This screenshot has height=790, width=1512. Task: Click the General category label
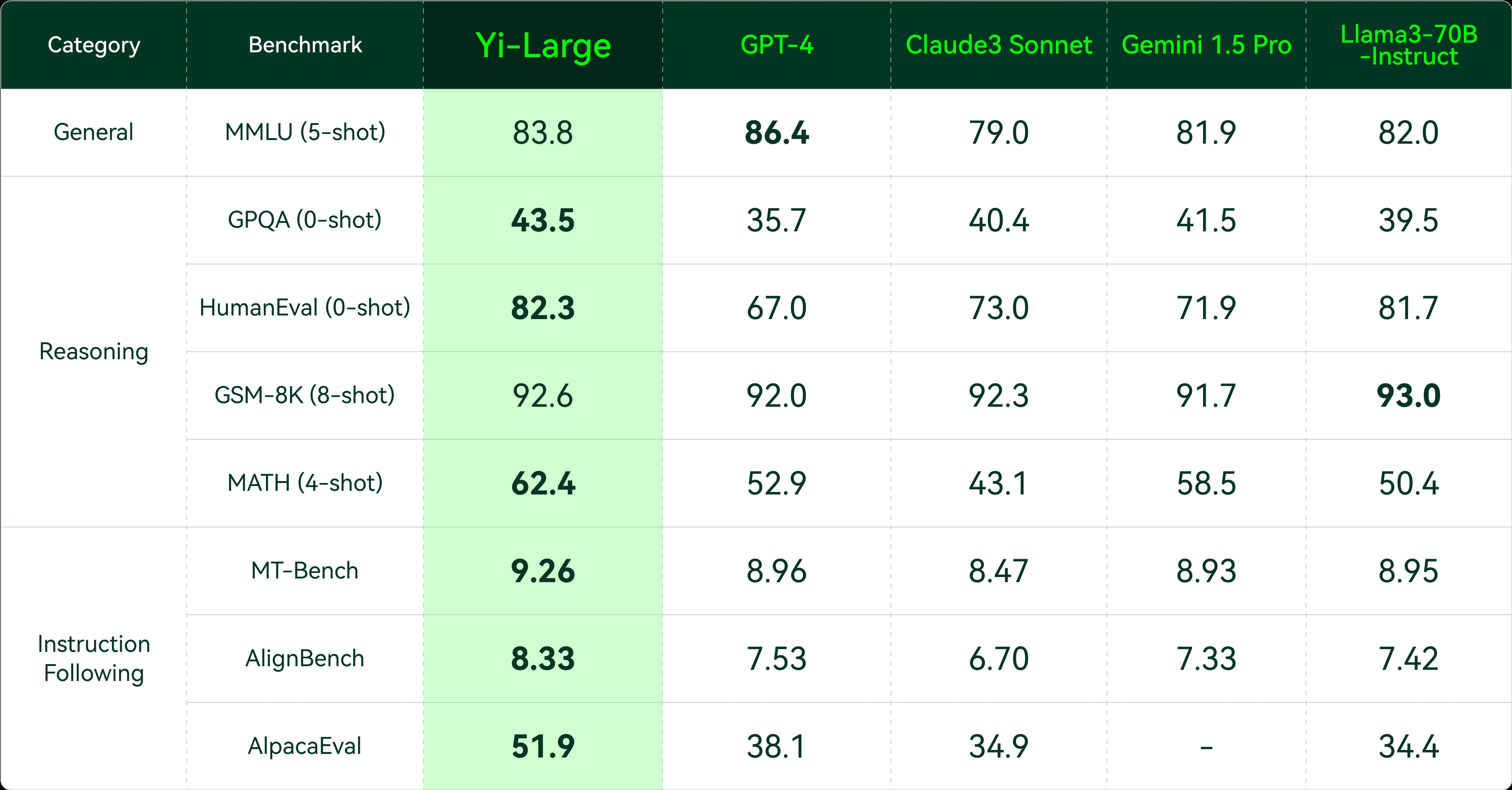coord(94,132)
